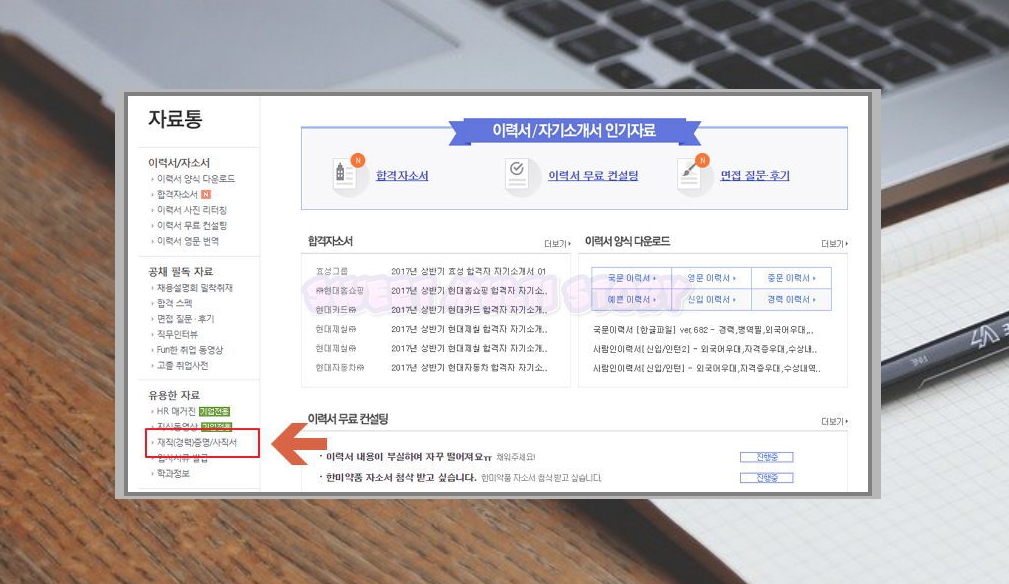Open the 현대자동차 합격자 자기소개서 entry
The height and width of the screenshot is (584, 1009).
[x=469, y=368]
